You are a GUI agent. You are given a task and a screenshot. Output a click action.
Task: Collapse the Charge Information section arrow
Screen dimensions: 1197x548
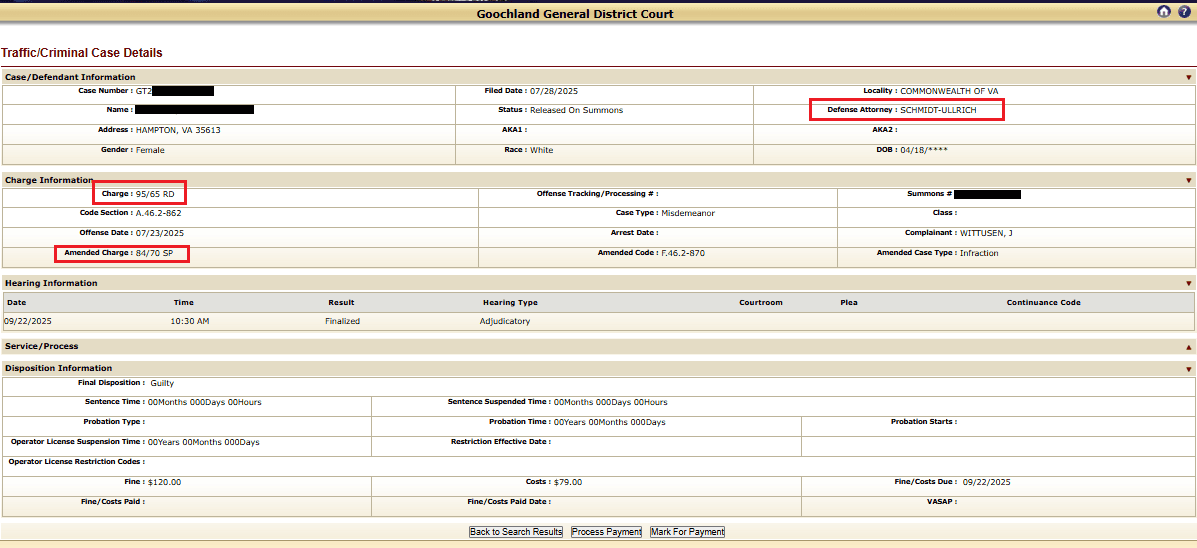(x=1188, y=181)
